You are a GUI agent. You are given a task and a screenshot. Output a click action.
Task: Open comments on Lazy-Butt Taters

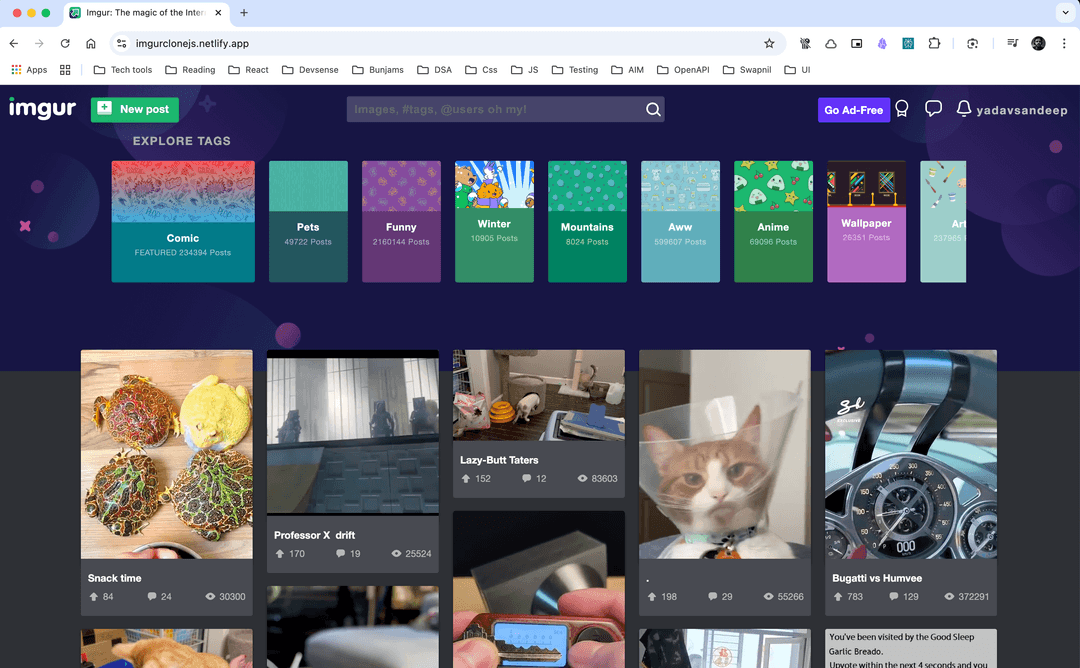pyautogui.click(x=526, y=479)
